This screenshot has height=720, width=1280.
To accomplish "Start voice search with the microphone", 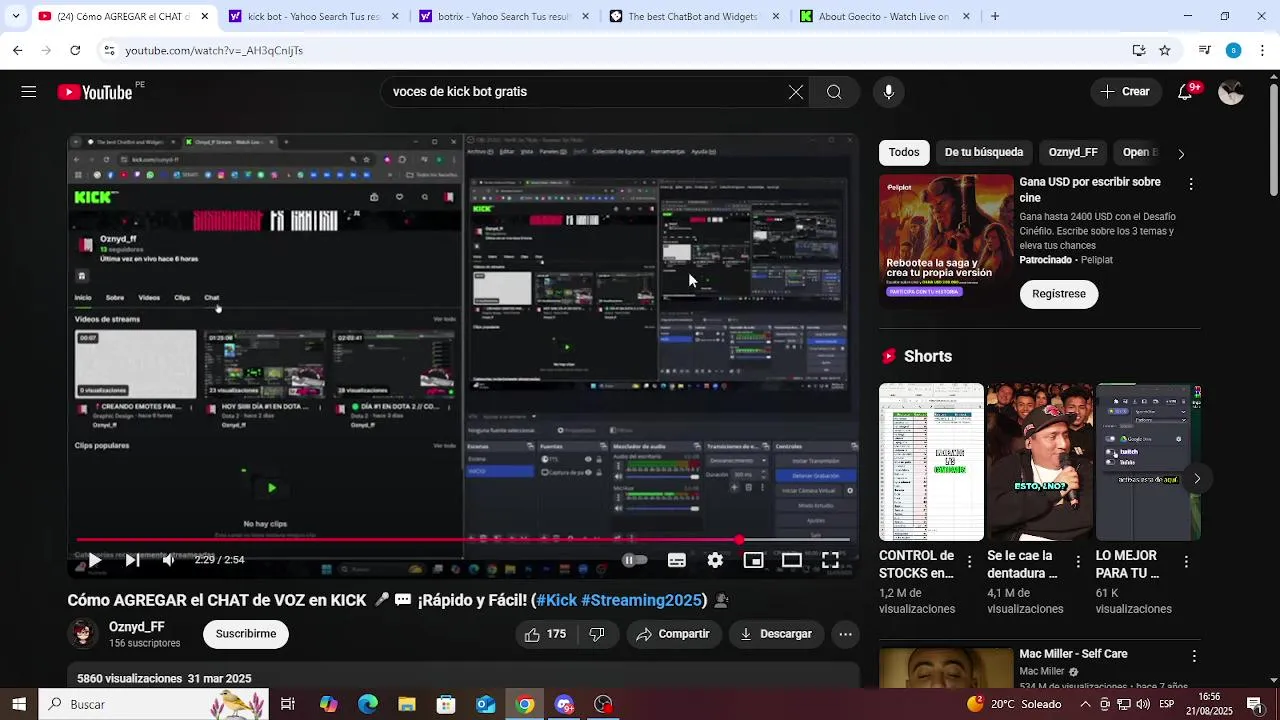I will 888,92.
